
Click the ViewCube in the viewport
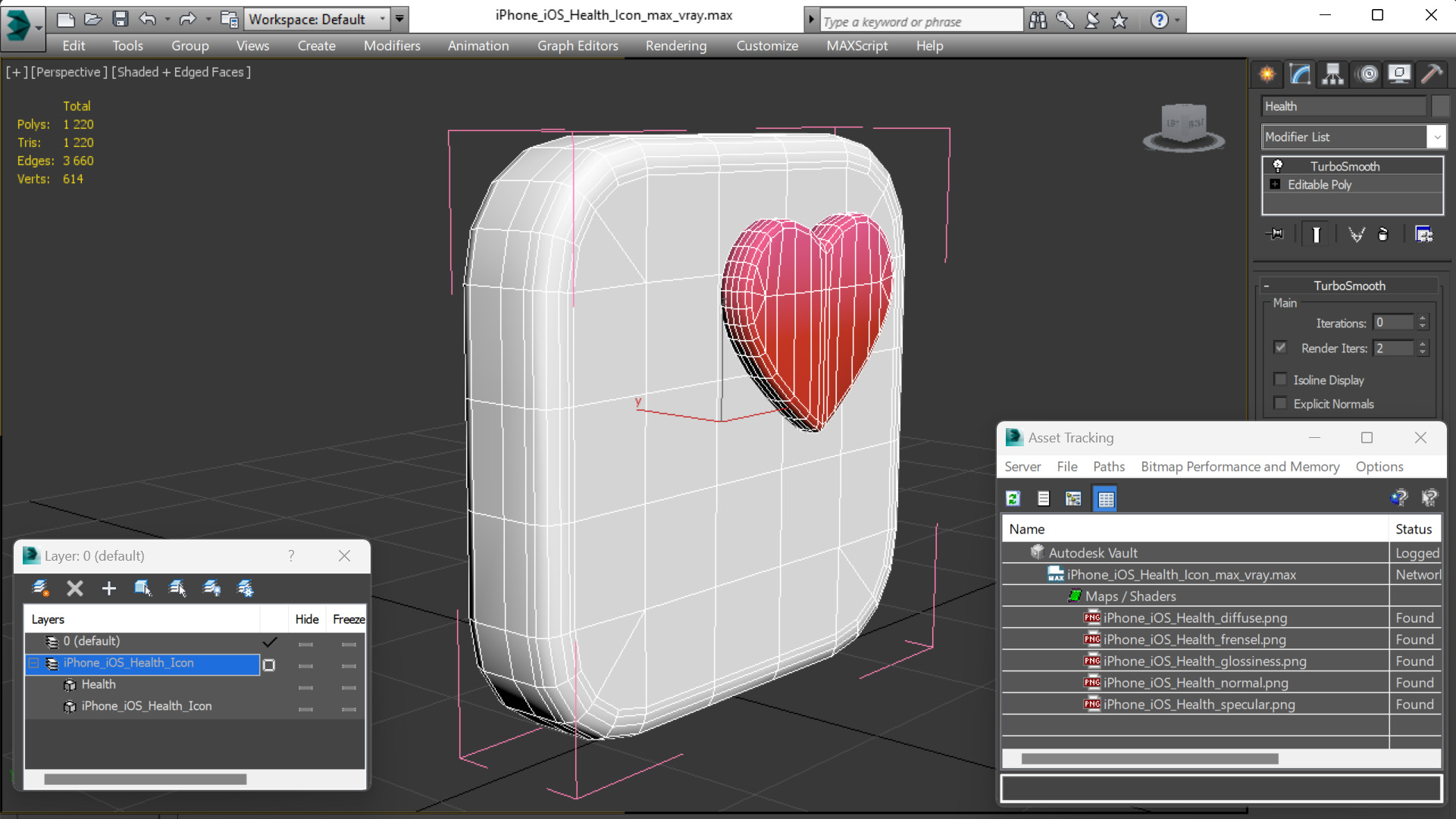click(x=1184, y=126)
